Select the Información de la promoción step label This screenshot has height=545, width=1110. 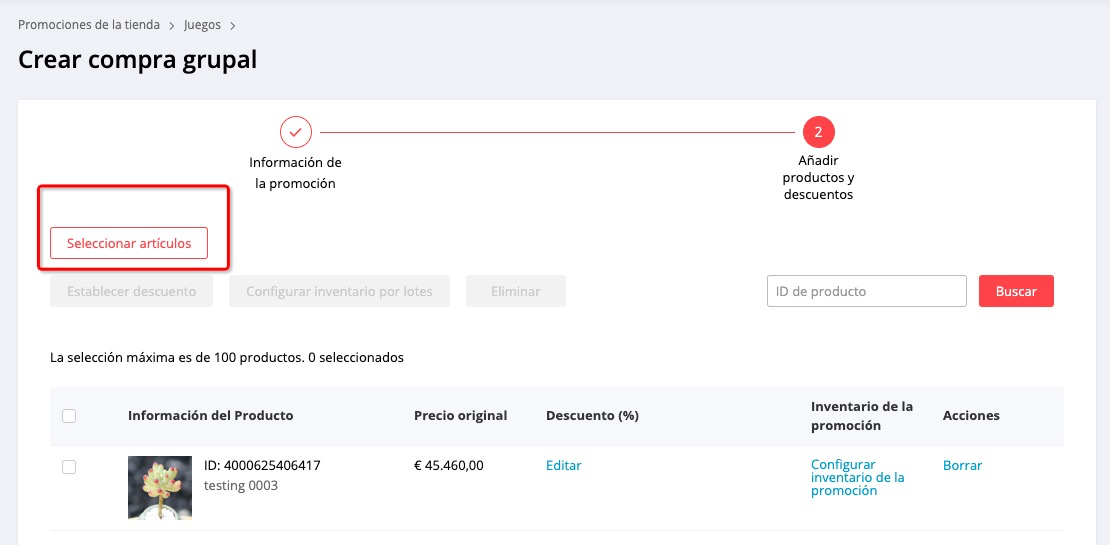[295, 173]
